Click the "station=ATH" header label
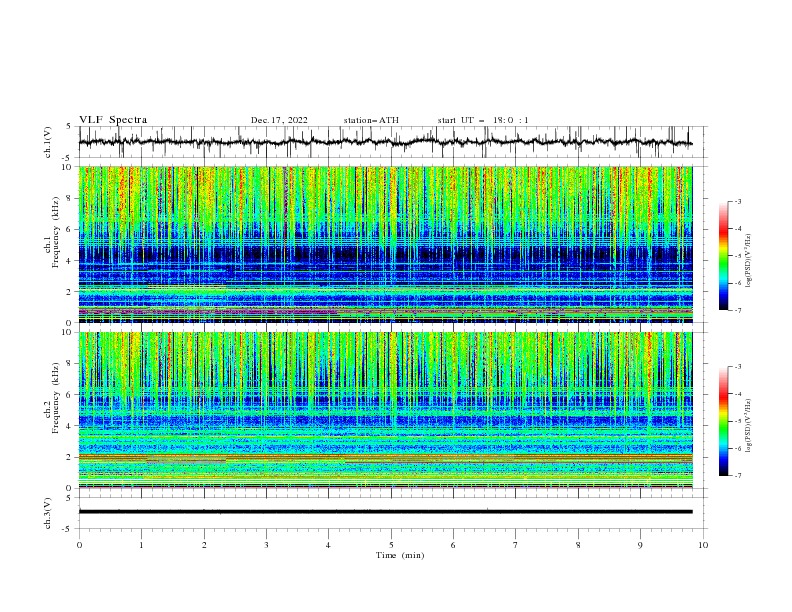792x612 pixels. (371, 120)
